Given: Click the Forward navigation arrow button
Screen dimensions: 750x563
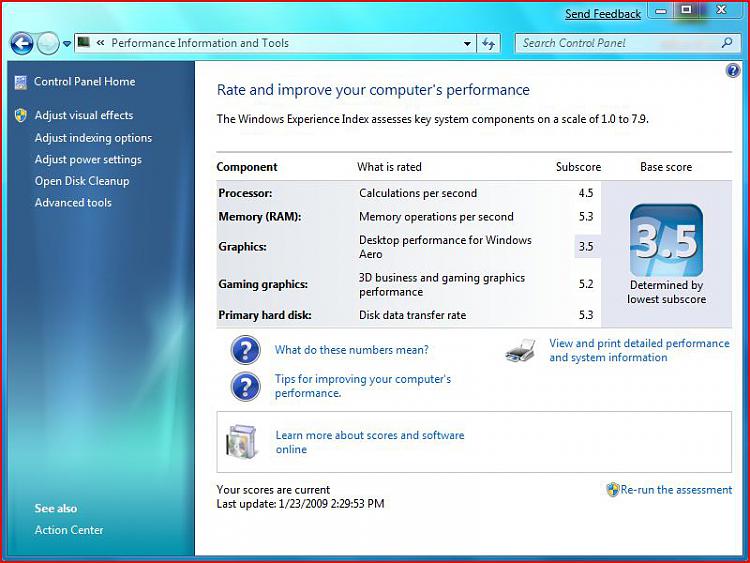Looking at the screenshot, I should coord(48,44).
